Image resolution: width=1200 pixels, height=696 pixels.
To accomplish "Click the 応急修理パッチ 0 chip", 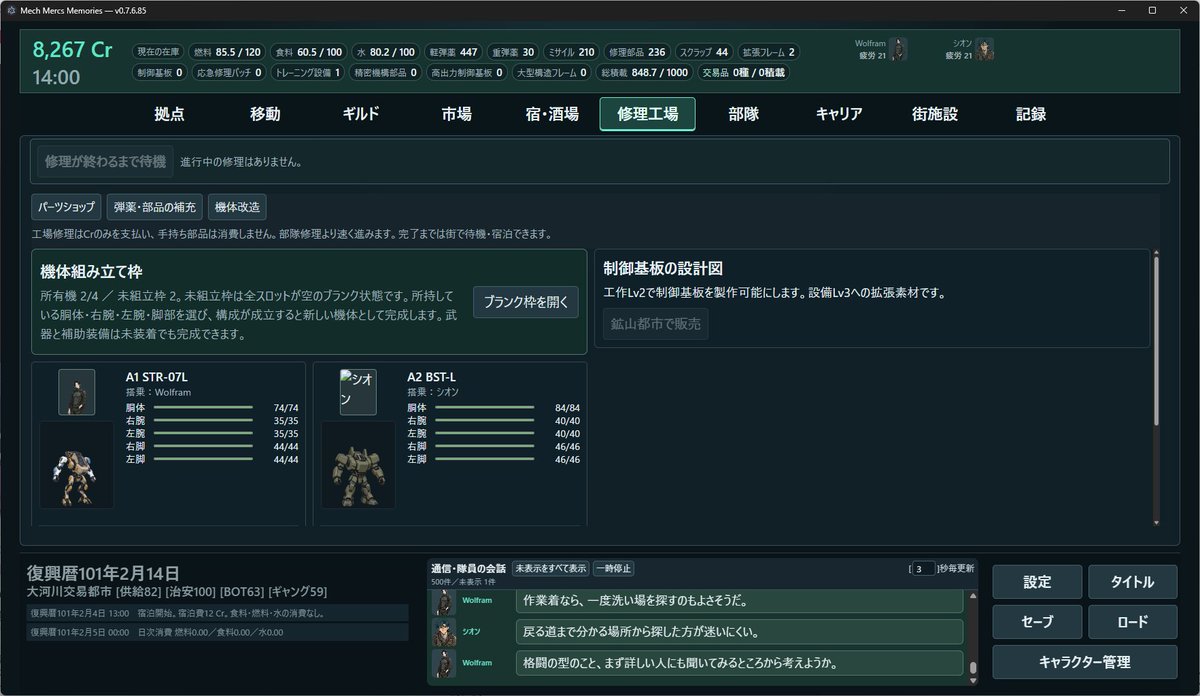I will (229, 72).
